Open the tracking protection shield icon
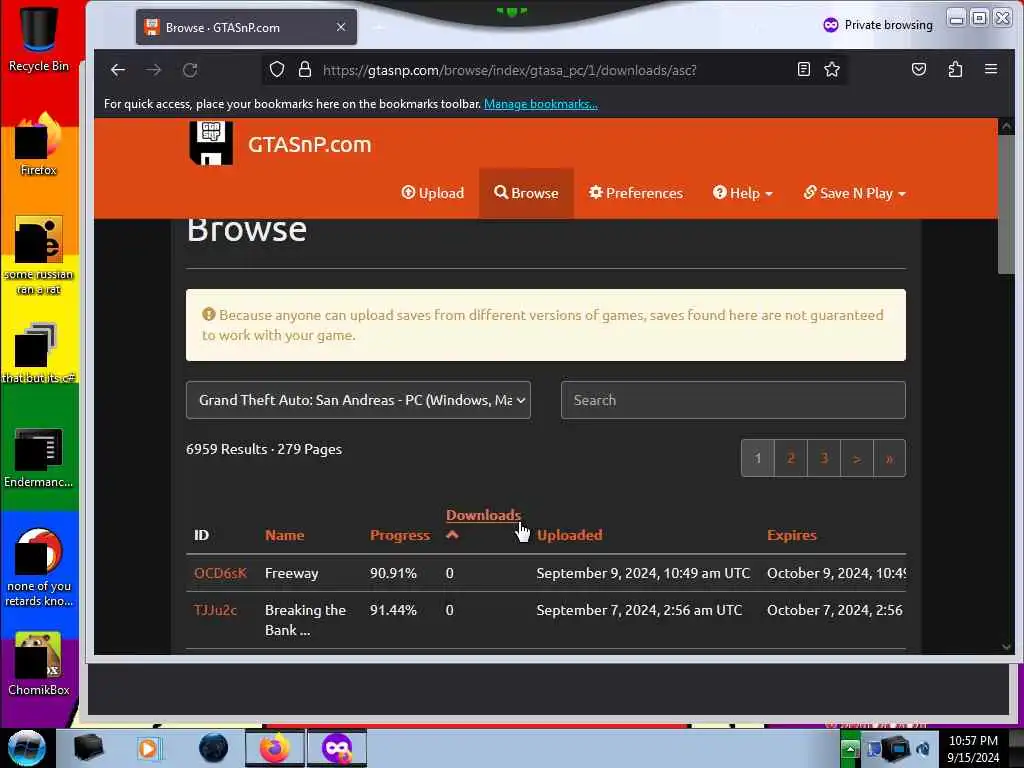 tap(277, 69)
